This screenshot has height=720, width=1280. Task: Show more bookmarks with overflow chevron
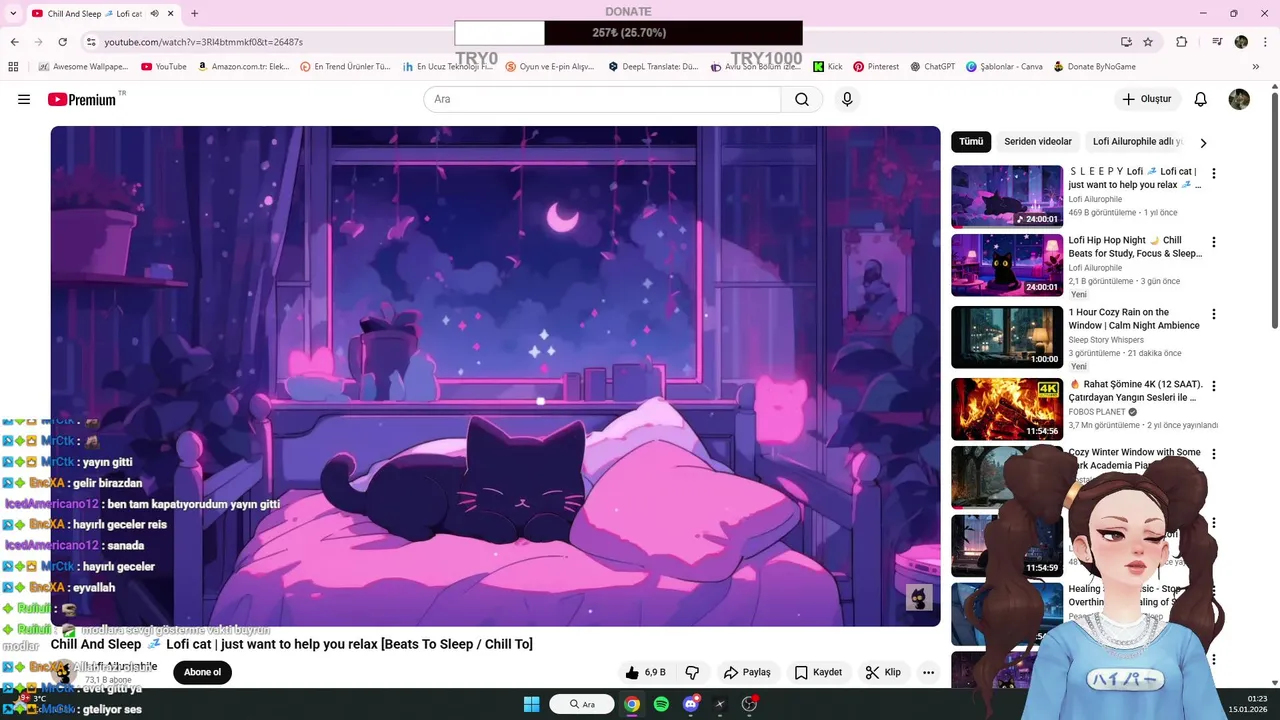point(1256,67)
